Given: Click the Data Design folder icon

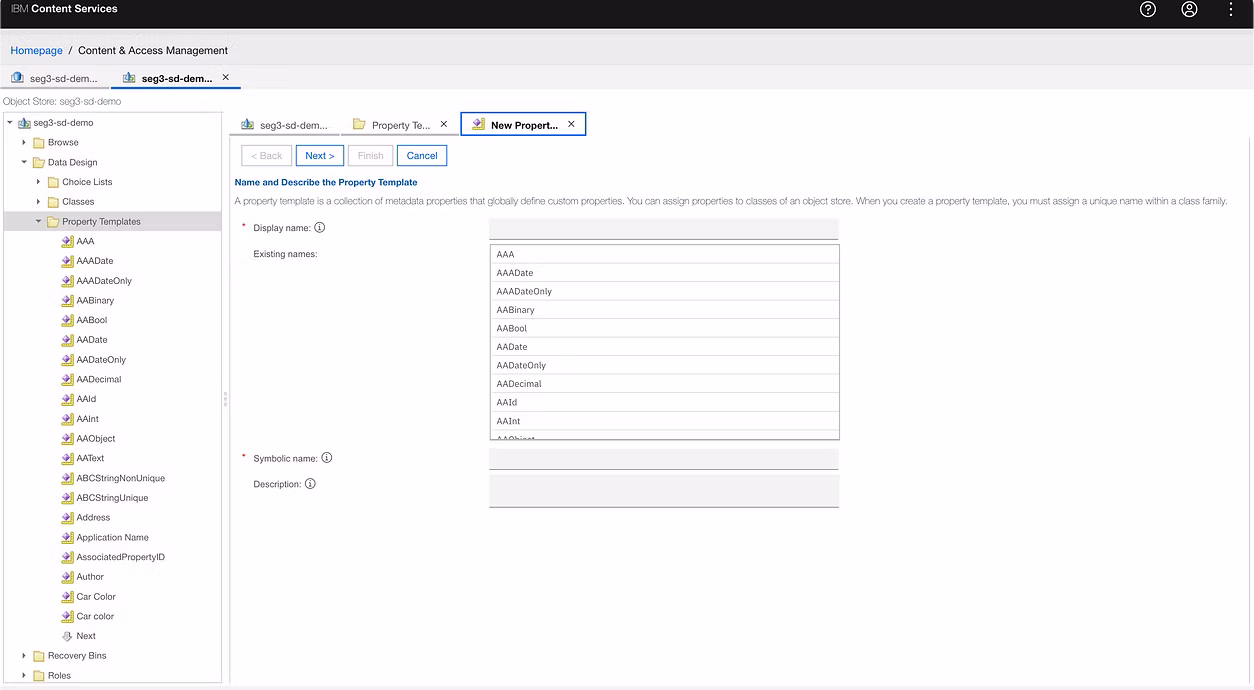Looking at the screenshot, I should [39, 162].
